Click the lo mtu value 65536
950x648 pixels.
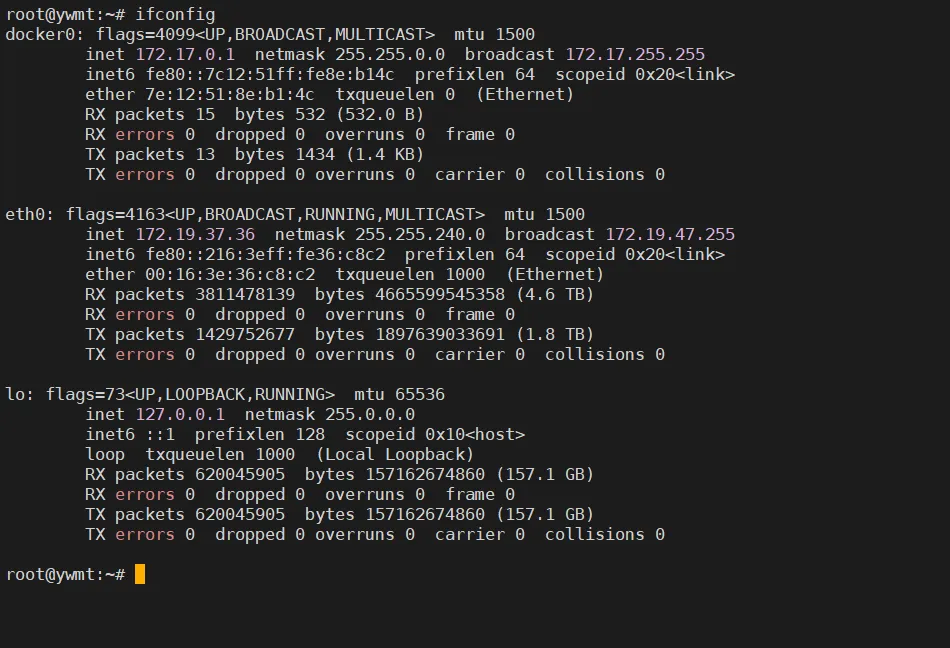coord(420,394)
